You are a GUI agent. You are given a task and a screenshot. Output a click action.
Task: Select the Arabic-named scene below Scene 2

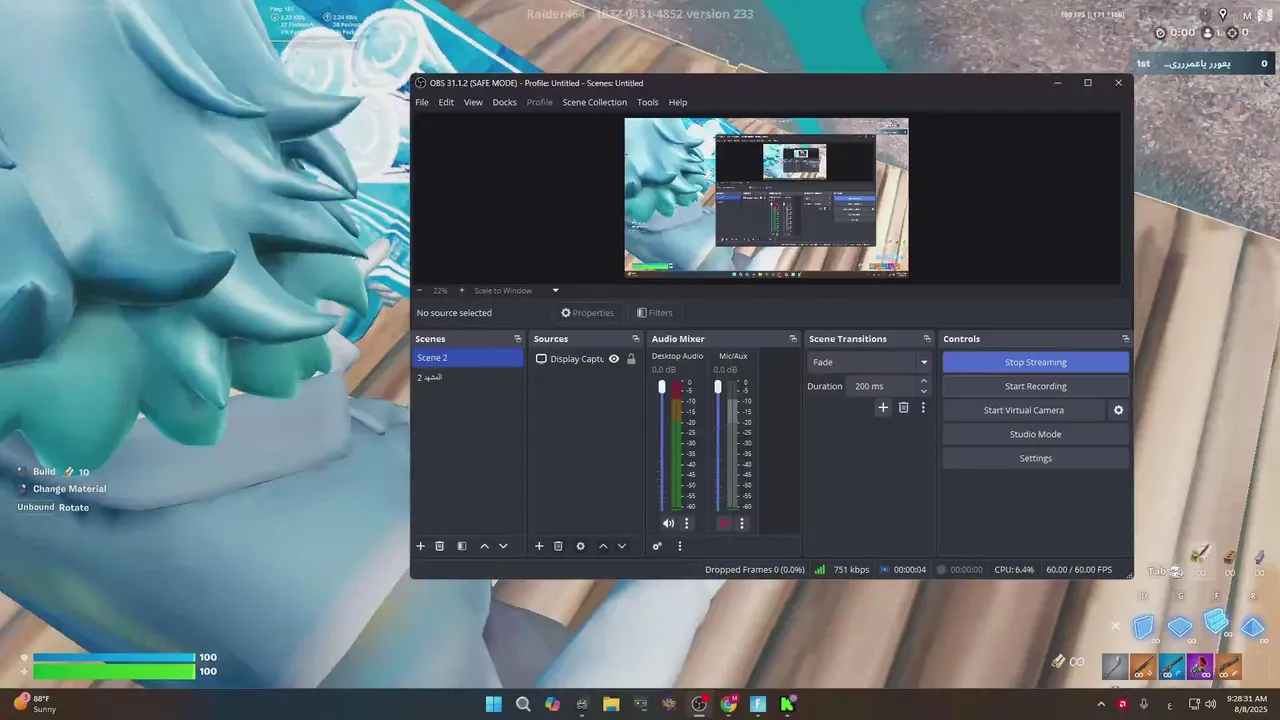468,377
